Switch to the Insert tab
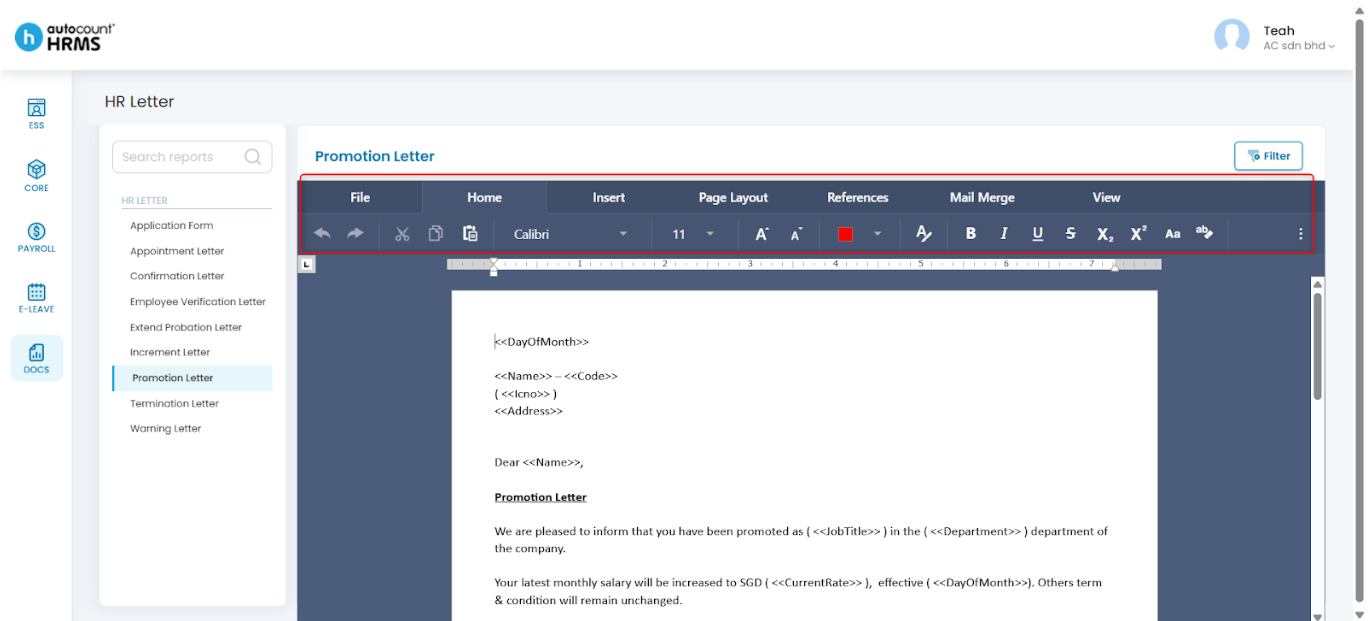Screen dimensions: 1368x621 point(609,197)
